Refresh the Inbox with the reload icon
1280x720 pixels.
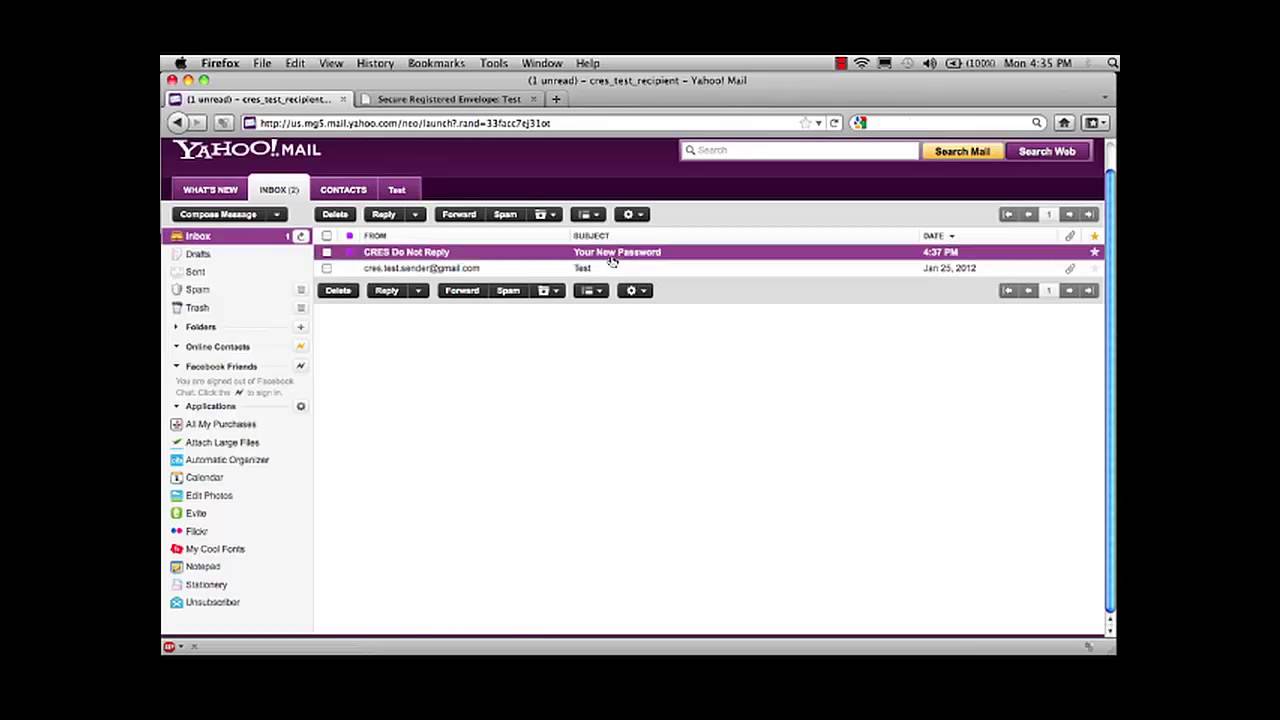point(301,236)
